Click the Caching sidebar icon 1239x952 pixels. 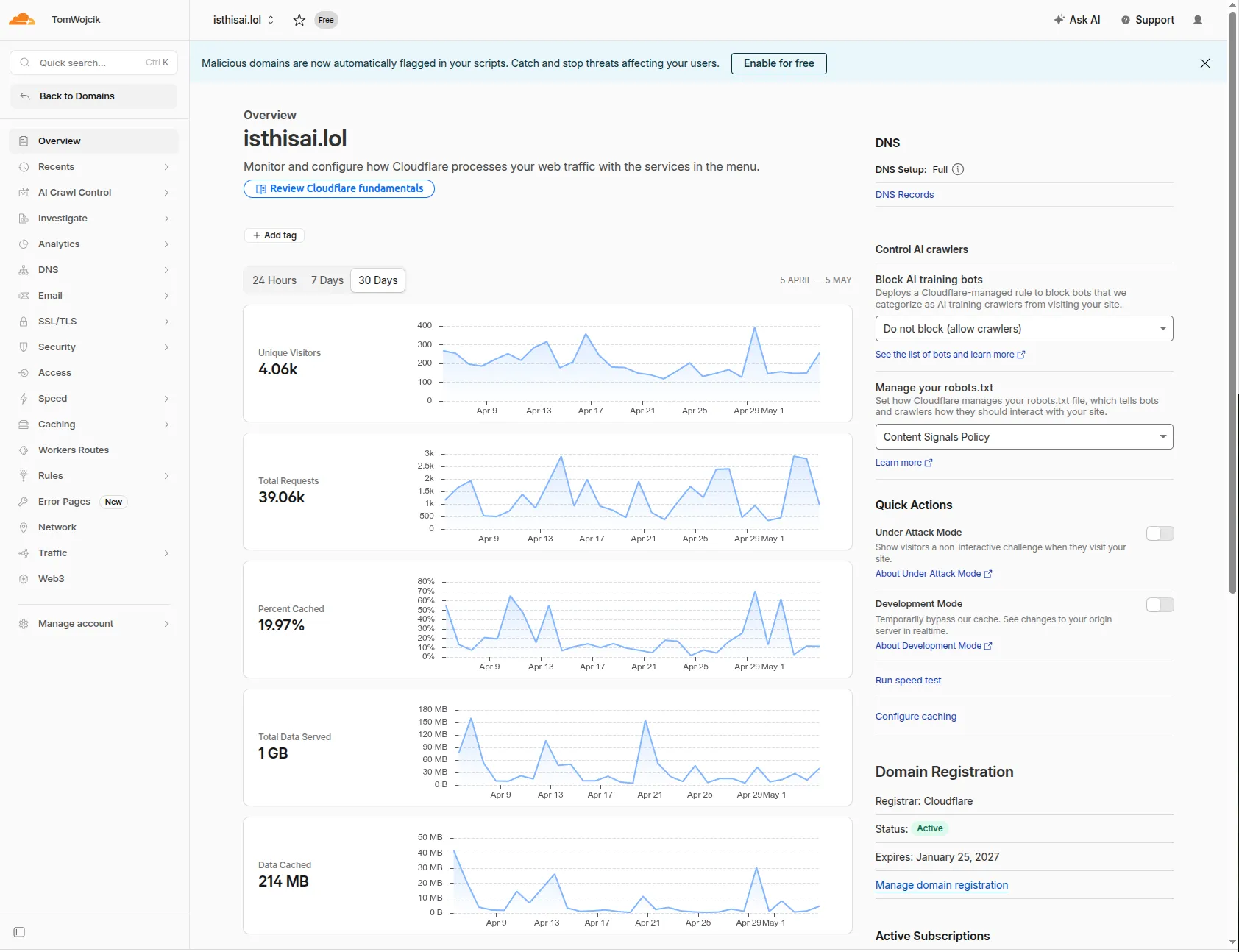click(x=24, y=425)
